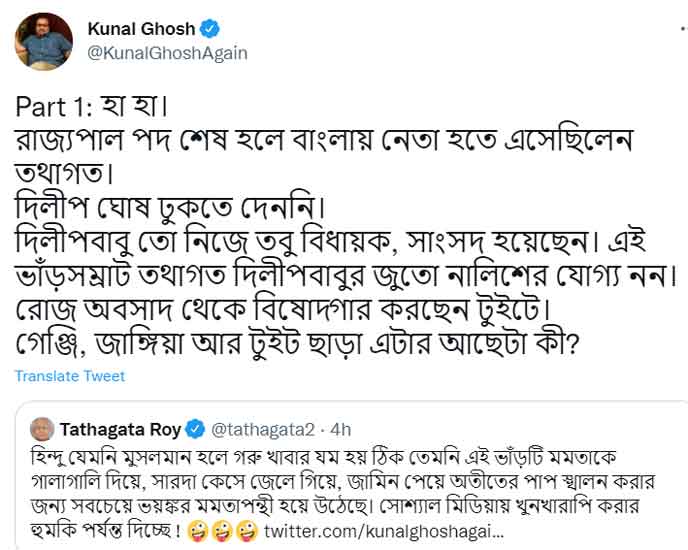Viewport: 688px width, 550px height.
Task: Click the Tathagata Roy name
Action: point(120,430)
